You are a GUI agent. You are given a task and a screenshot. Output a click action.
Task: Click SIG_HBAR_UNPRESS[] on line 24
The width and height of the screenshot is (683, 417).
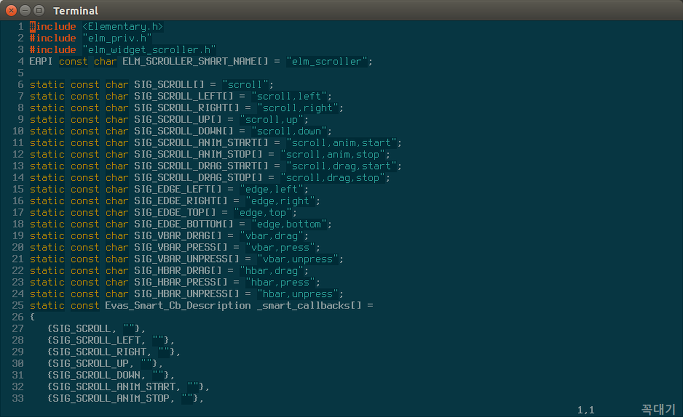pyautogui.click(x=186, y=294)
